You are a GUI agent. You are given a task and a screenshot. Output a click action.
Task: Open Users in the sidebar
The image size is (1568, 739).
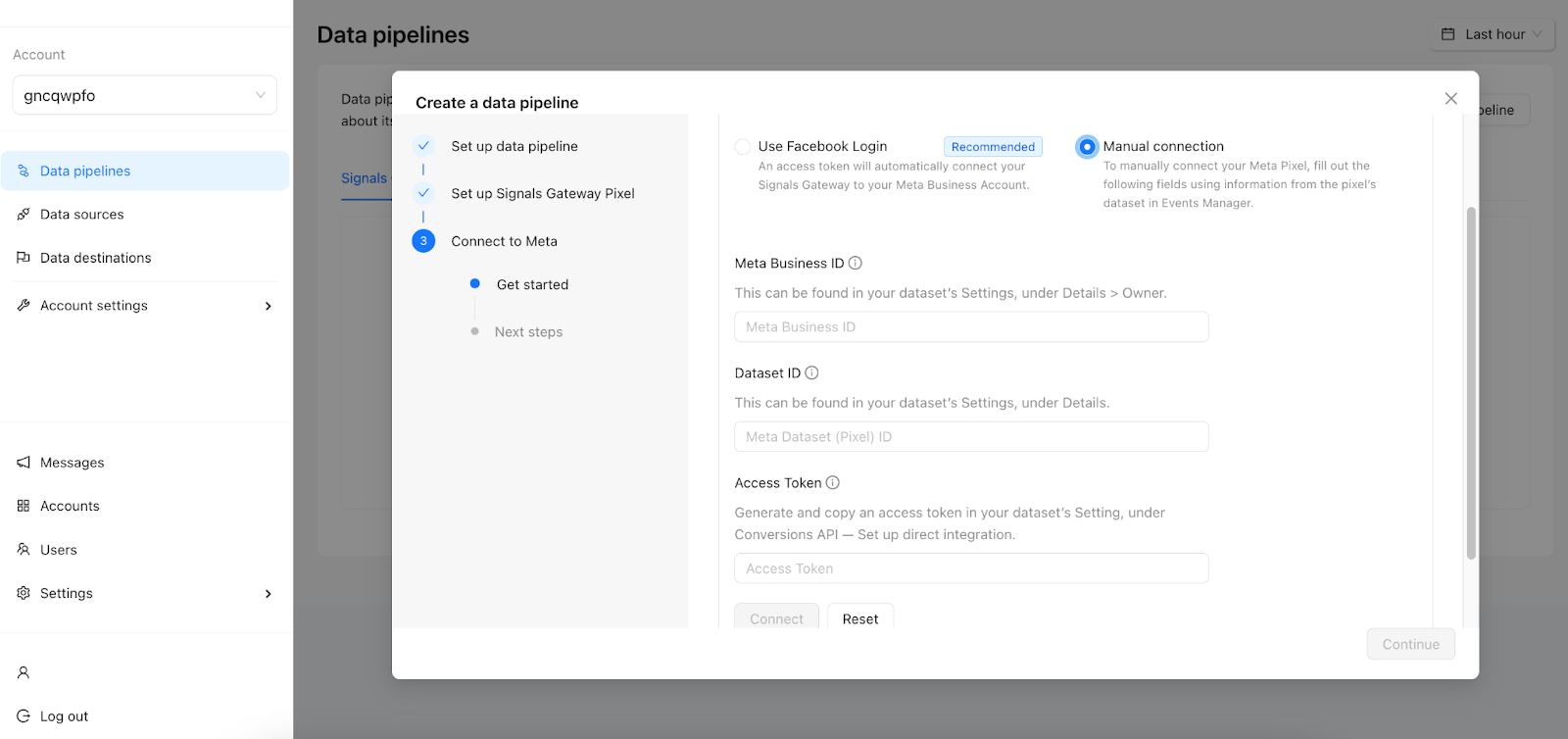(x=145, y=549)
